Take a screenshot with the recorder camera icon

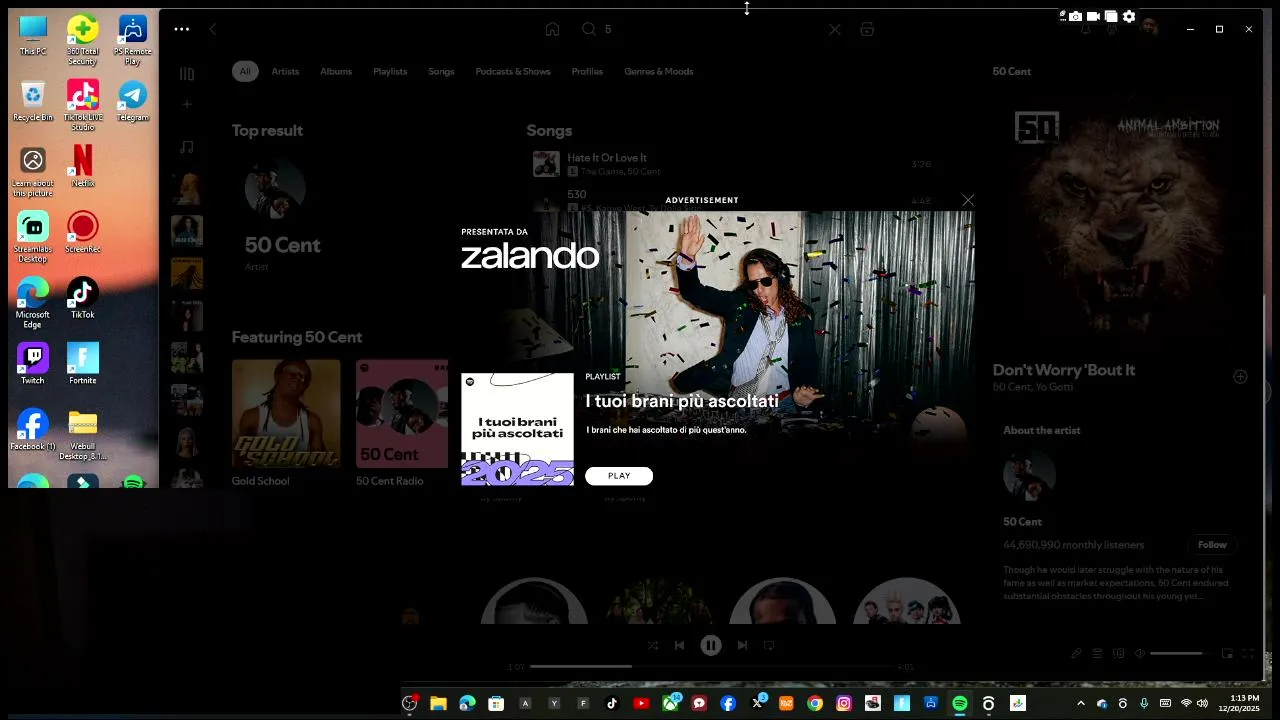(1075, 16)
